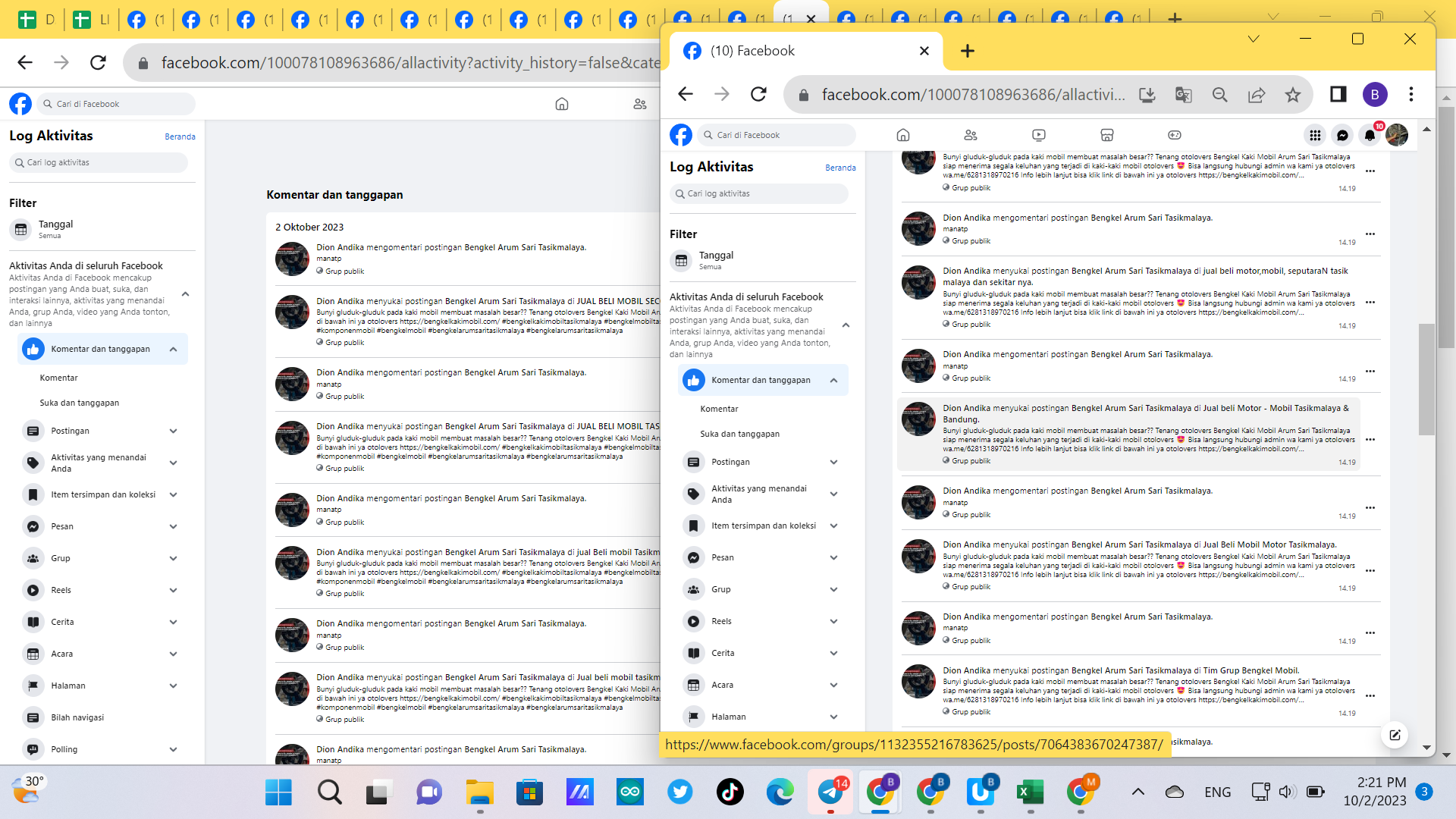Expand Item tersimpan dan koleksi in front window
Viewport: 1456px width, 819px height.
pyautogui.click(x=834, y=526)
